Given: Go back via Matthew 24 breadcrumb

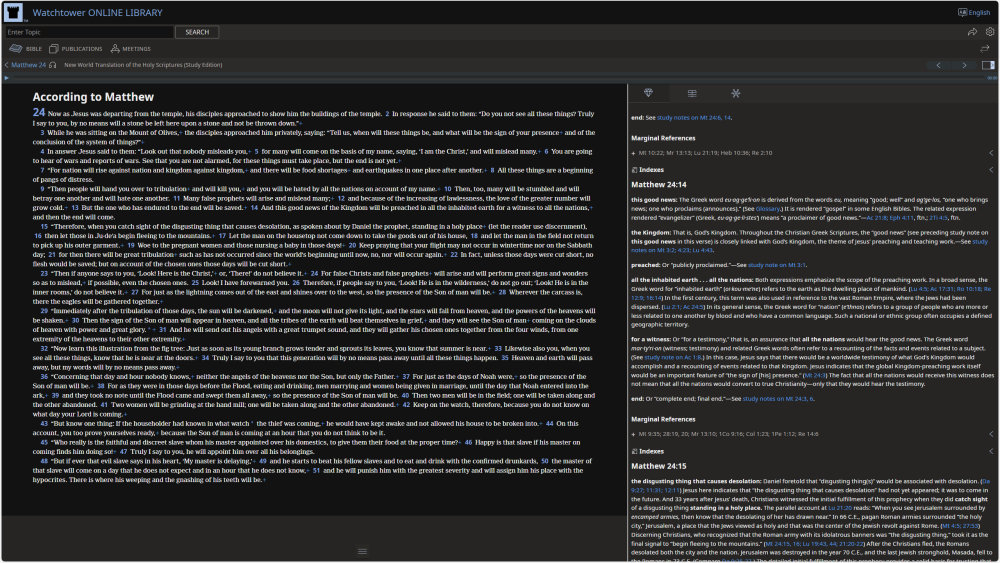Looking at the screenshot, I should [26, 65].
